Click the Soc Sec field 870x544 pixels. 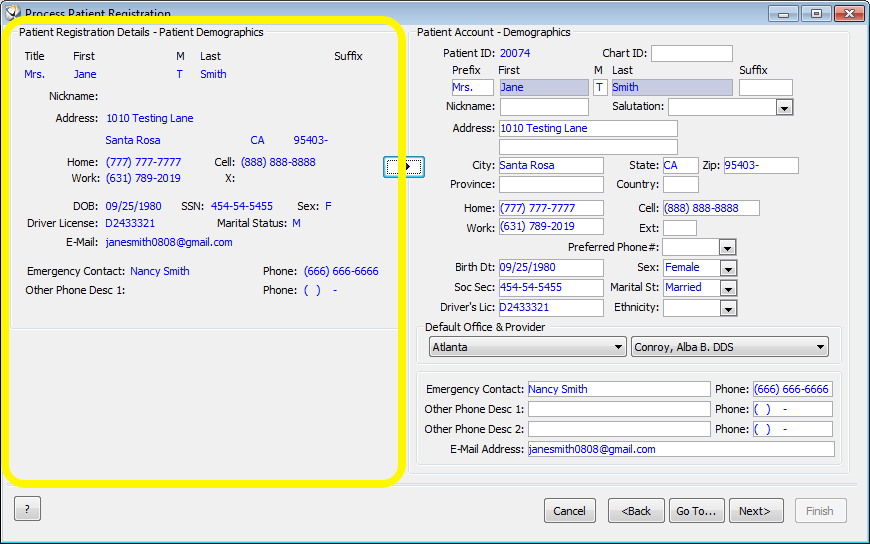click(x=551, y=288)
